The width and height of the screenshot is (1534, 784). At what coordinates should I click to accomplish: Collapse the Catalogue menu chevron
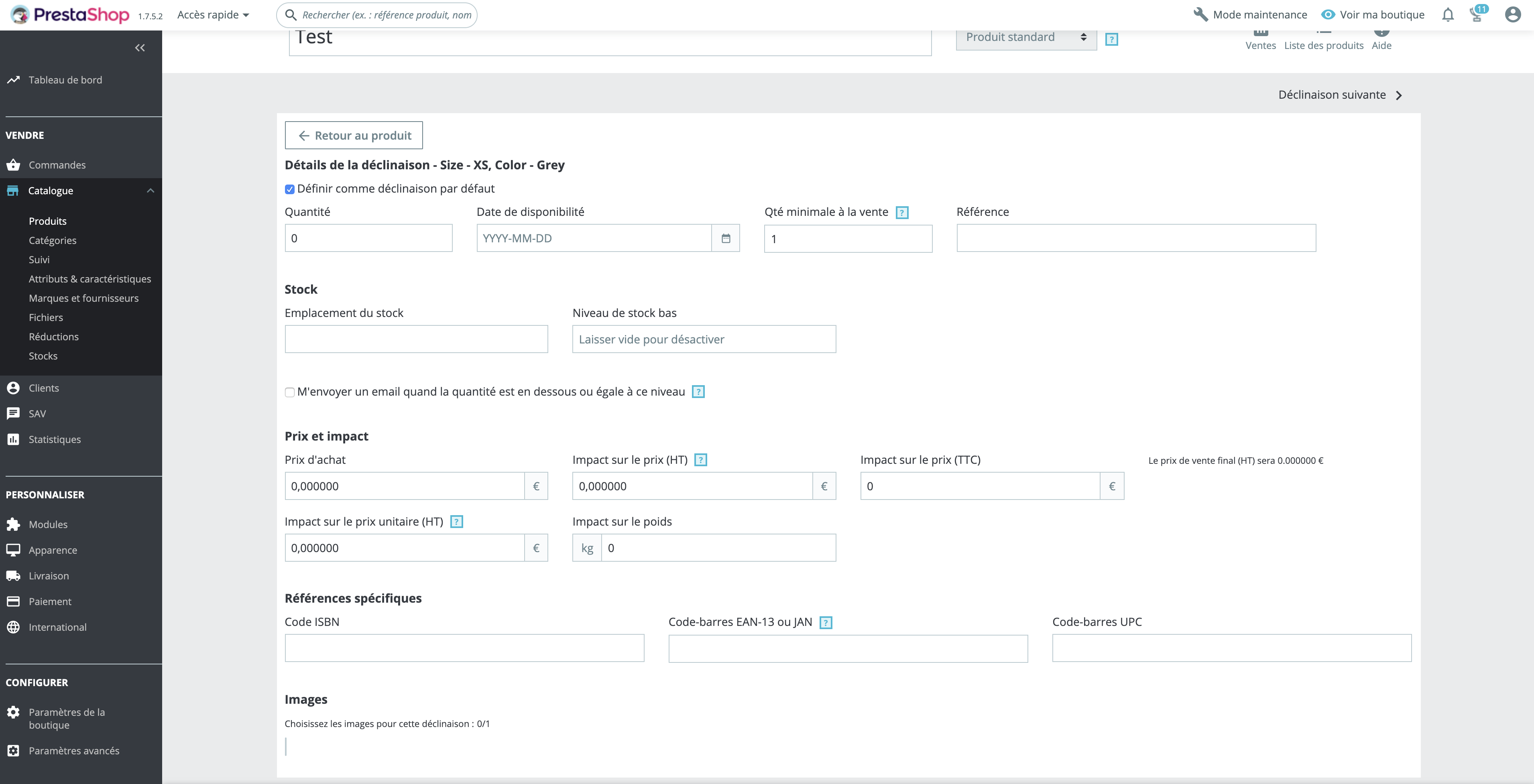(x=150, y=191)
